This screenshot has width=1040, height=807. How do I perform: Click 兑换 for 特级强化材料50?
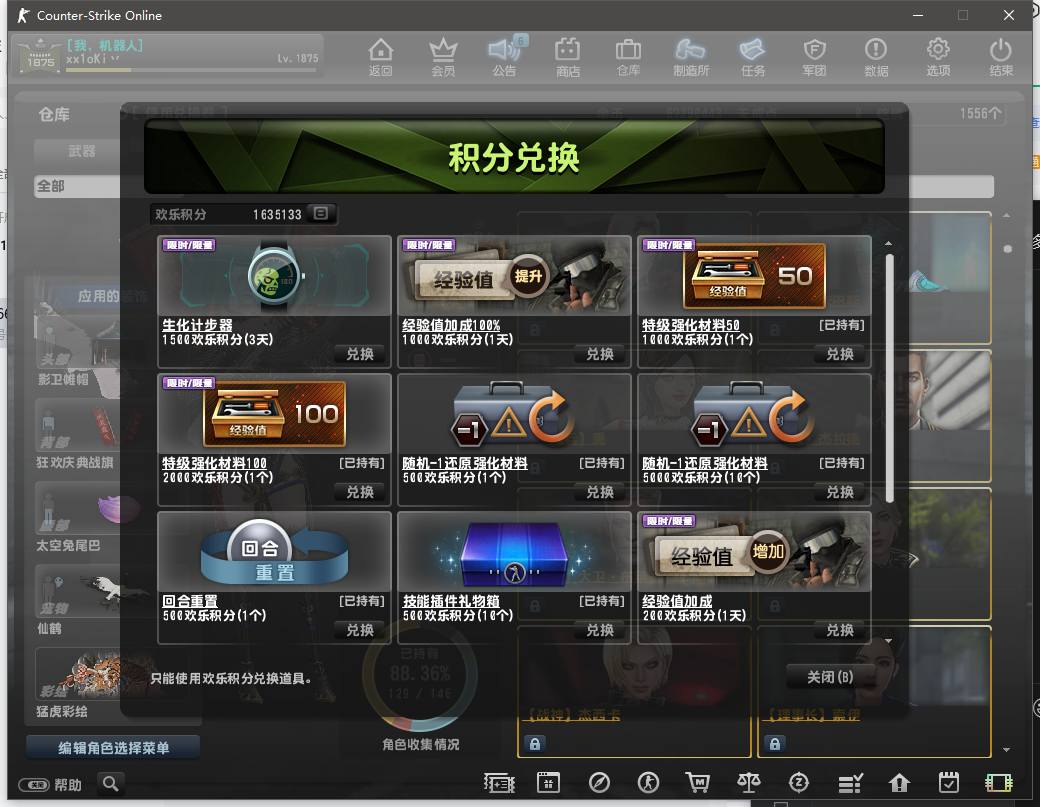(840, 354)
